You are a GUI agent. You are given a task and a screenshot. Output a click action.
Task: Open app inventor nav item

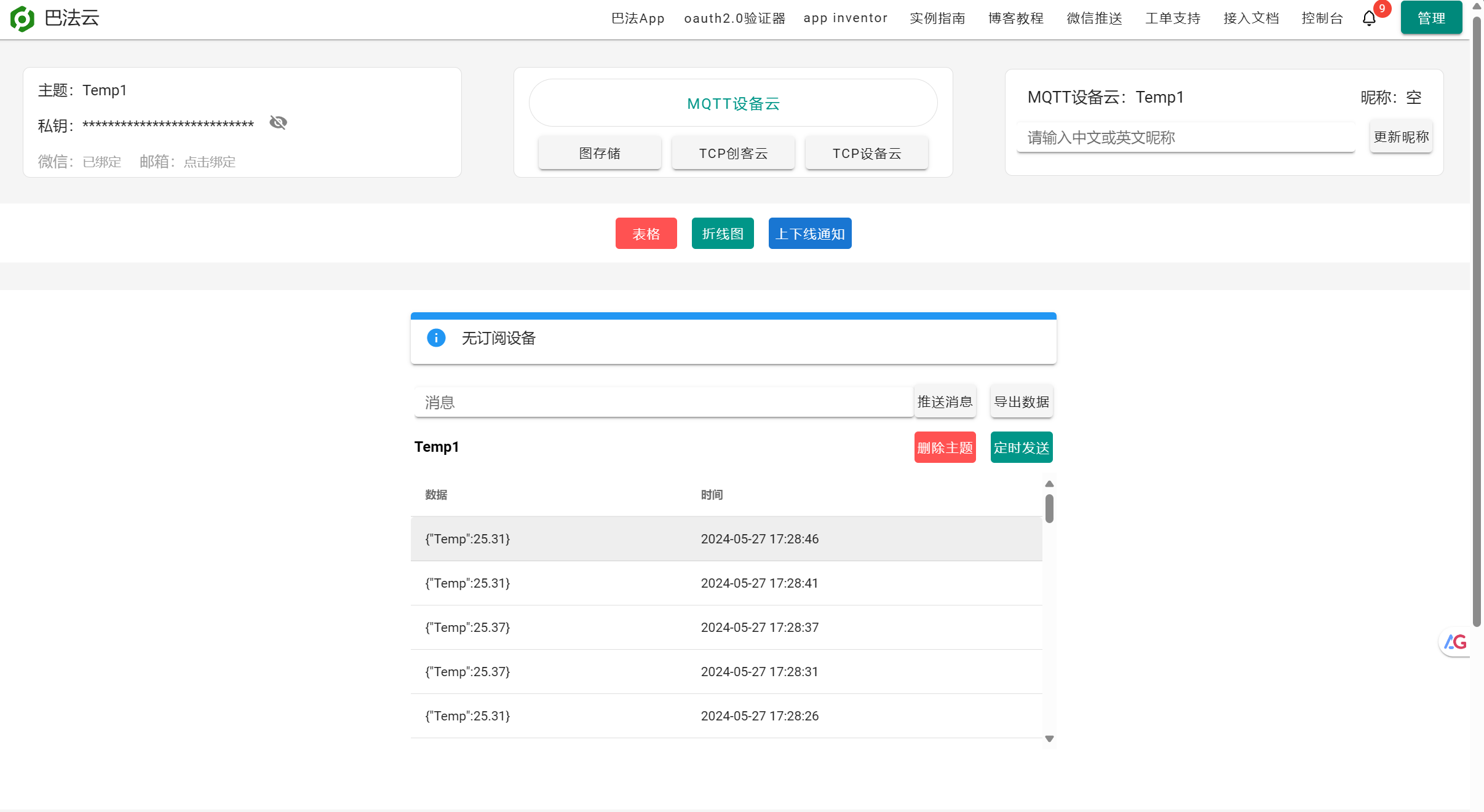[x=846, y=18]
